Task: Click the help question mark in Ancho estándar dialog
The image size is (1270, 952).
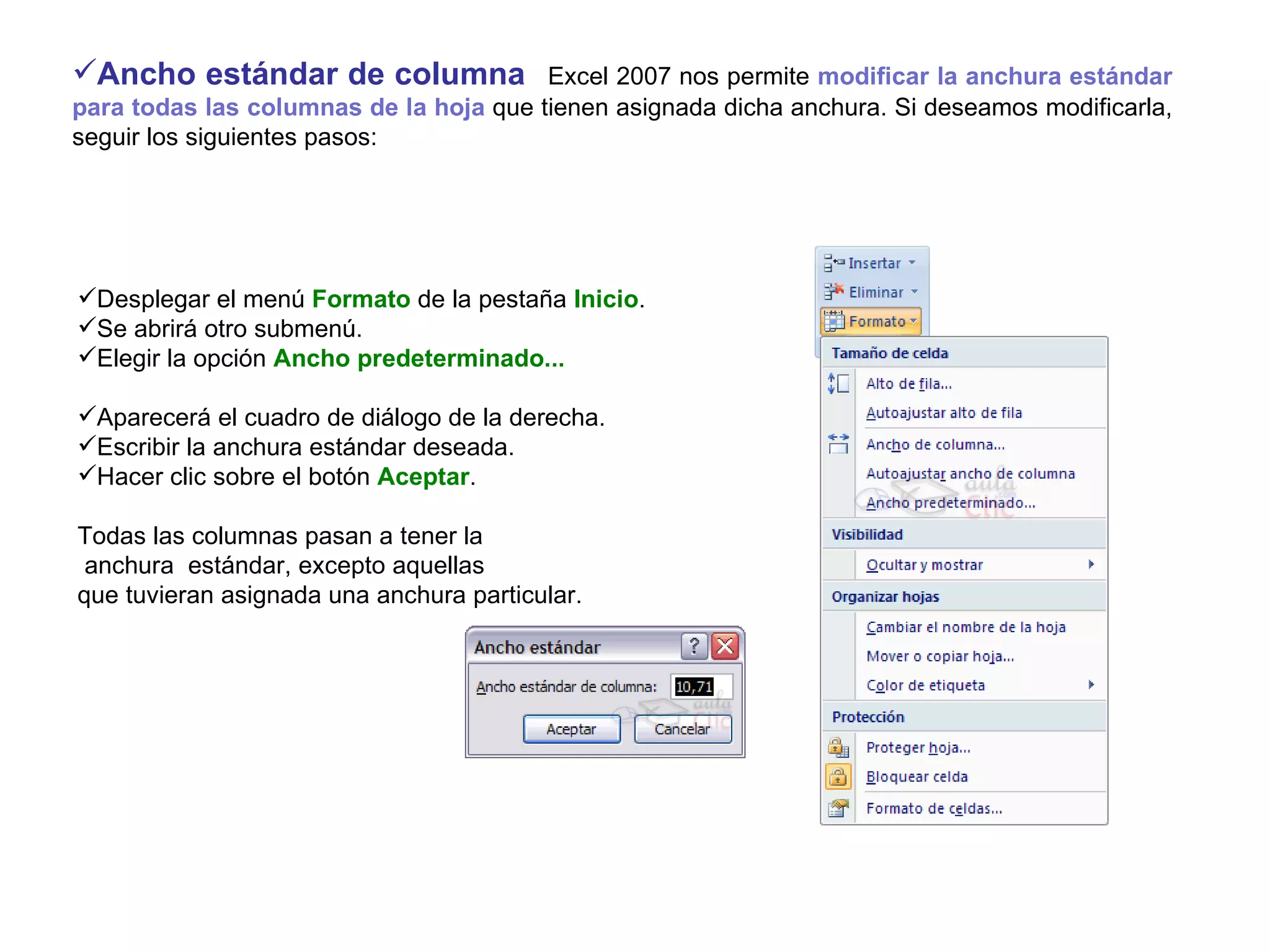Action: (x=695, y=646)
